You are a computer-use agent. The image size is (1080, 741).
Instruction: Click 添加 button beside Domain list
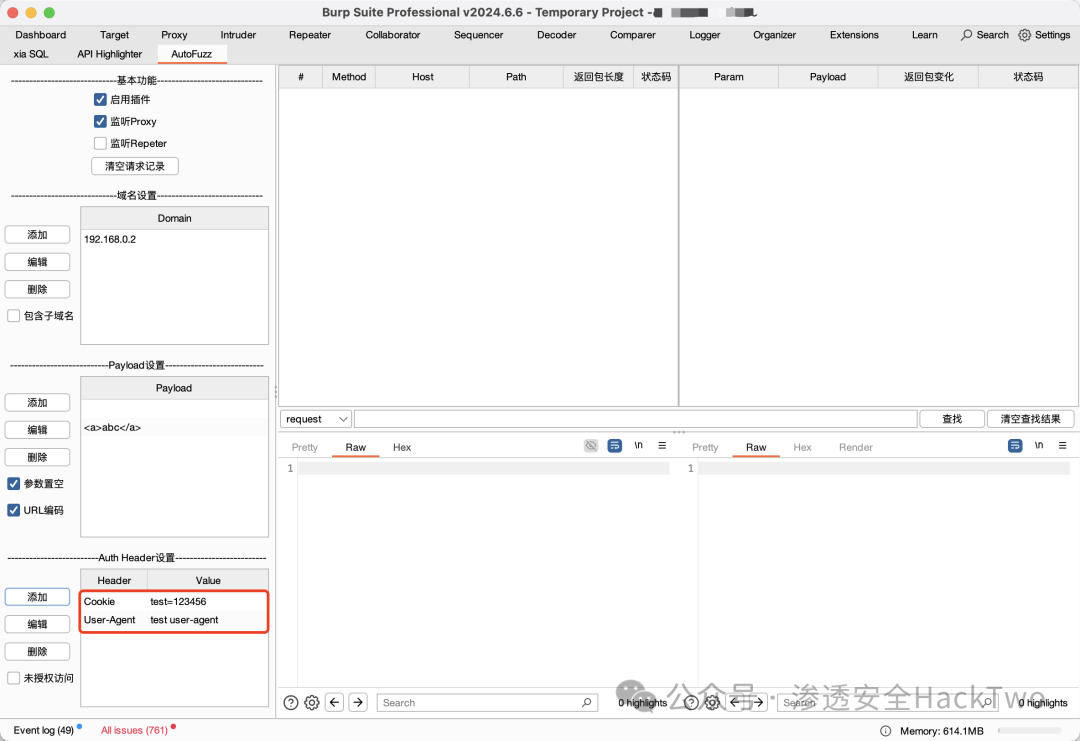pyautogui.click(x=37, y=235)
